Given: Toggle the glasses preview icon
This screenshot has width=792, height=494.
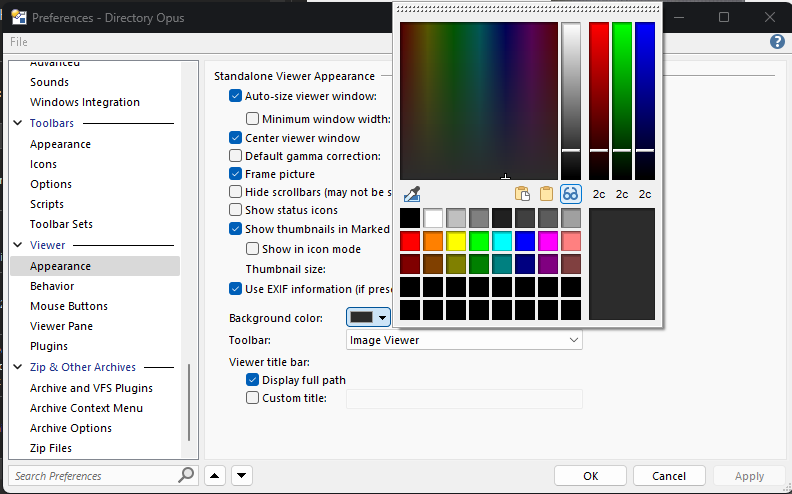Looking at the screenshot, I should 571,194.
